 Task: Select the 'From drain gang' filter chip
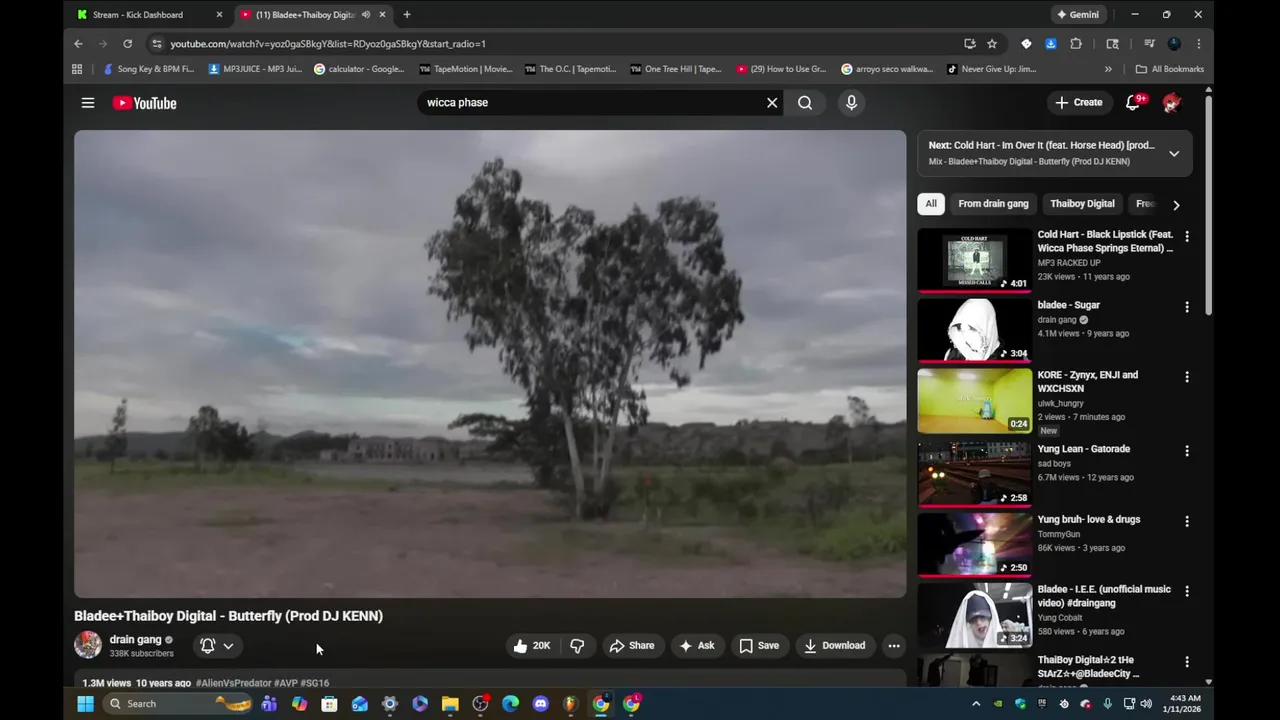[x=993, y=204]
